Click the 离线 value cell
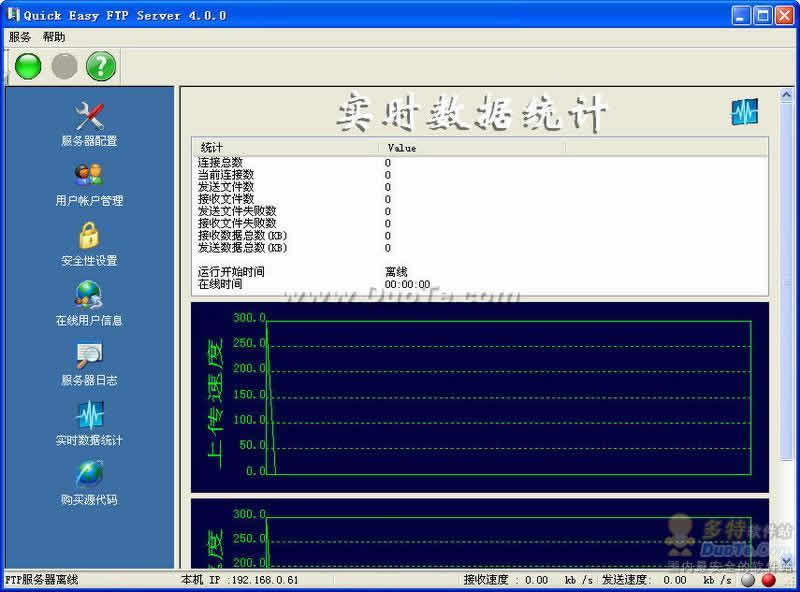Viewport: 800px width, 592px height. tap(396, 272)
